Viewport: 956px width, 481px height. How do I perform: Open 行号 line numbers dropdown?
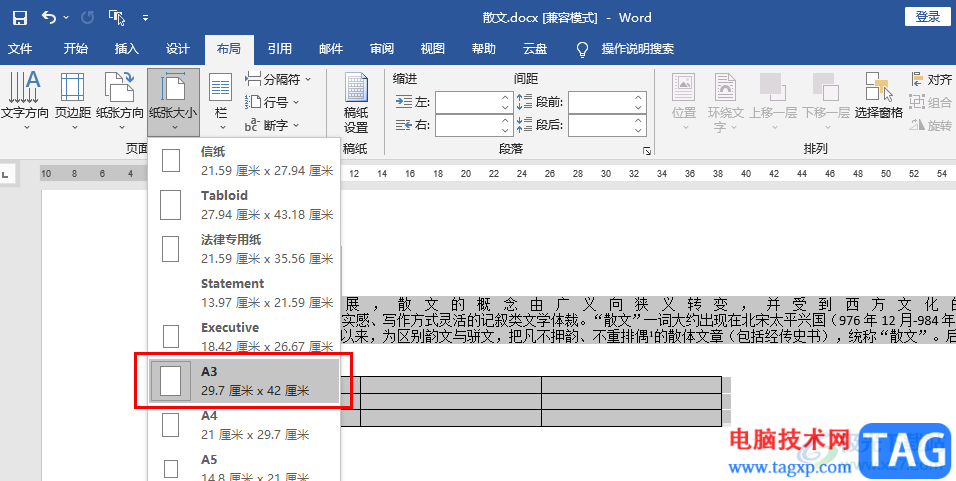coord(272,102)
